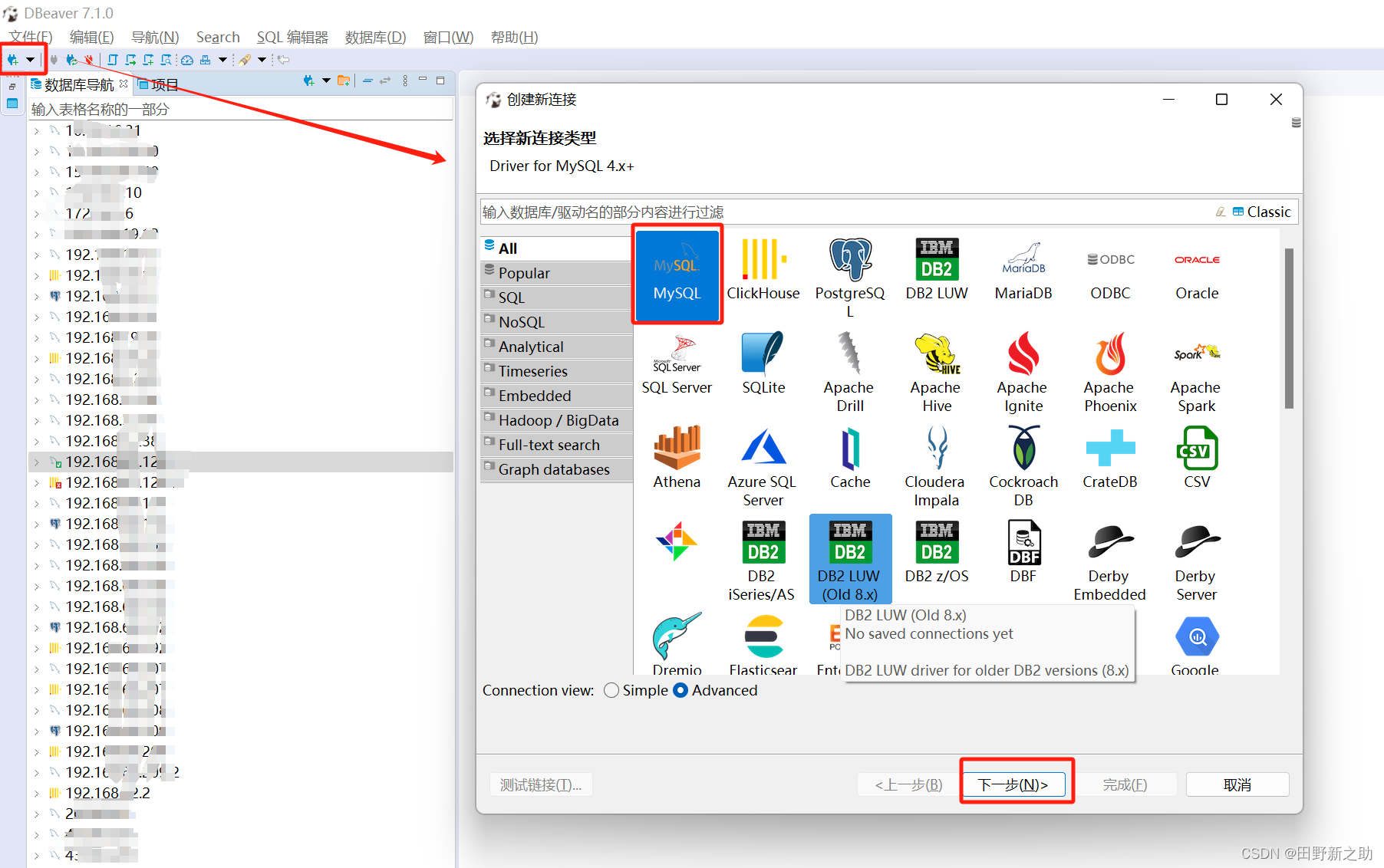This screenshot has height=868, width=1384.
Task: Expand the highlighted 192.168 connection tree node
Action: pos(36,462)
